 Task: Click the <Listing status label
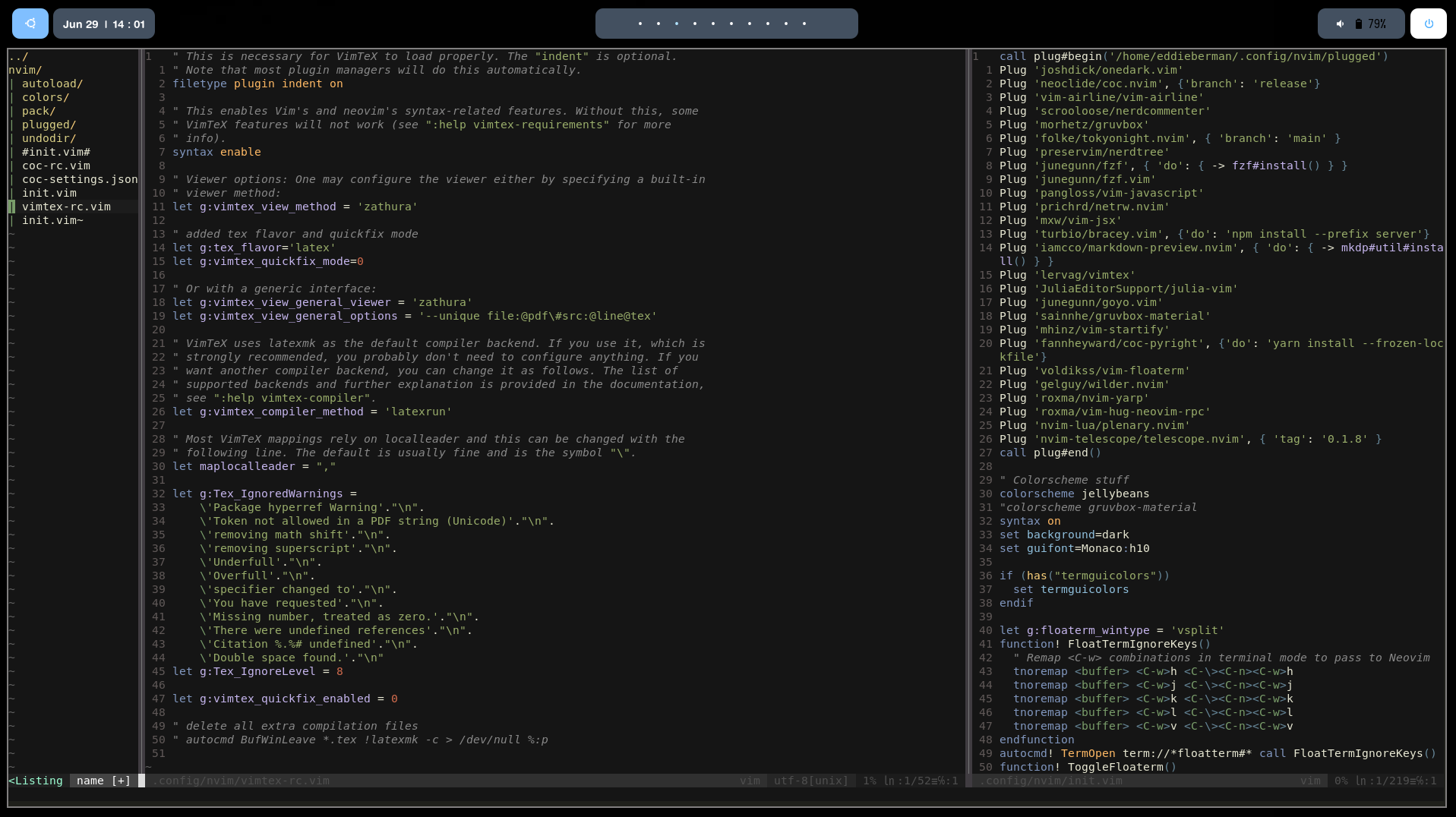(x=36, y=781)
